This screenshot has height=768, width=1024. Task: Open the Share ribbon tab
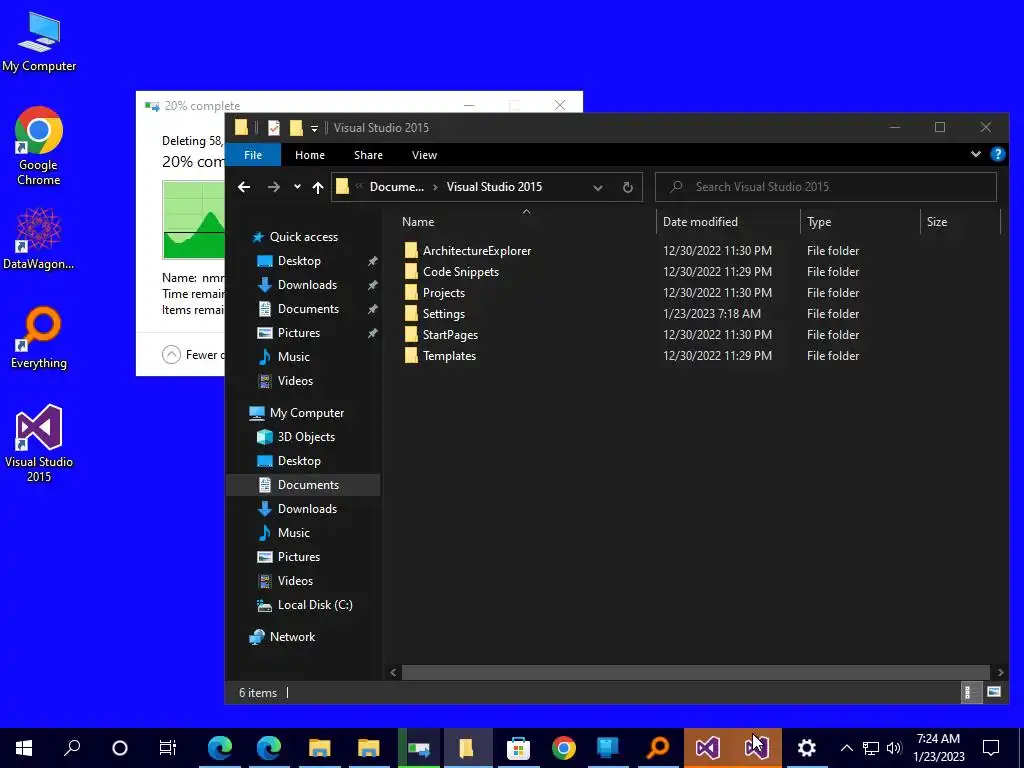click(368, 155)
